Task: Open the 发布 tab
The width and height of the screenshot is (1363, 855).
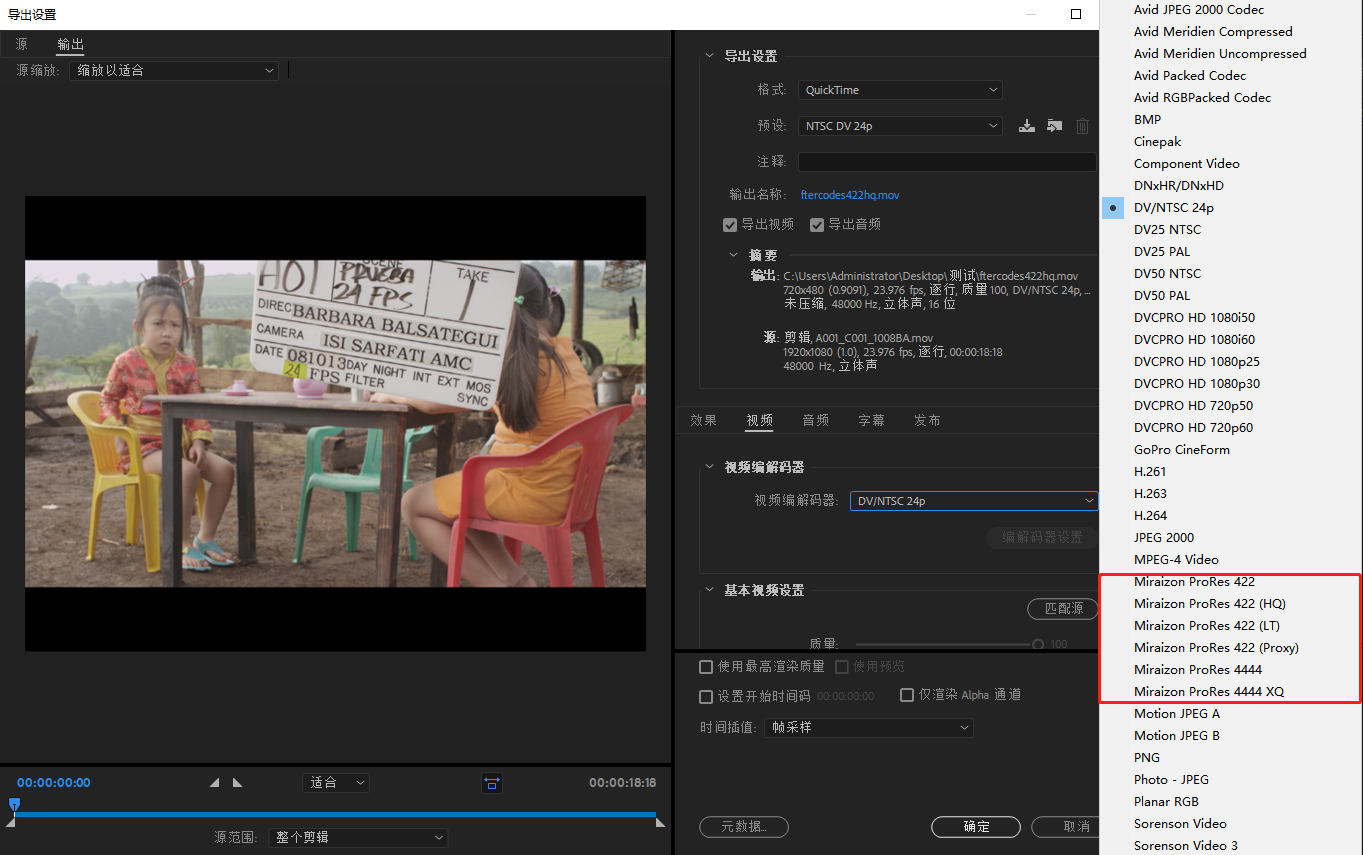Action: coord(927,421)
